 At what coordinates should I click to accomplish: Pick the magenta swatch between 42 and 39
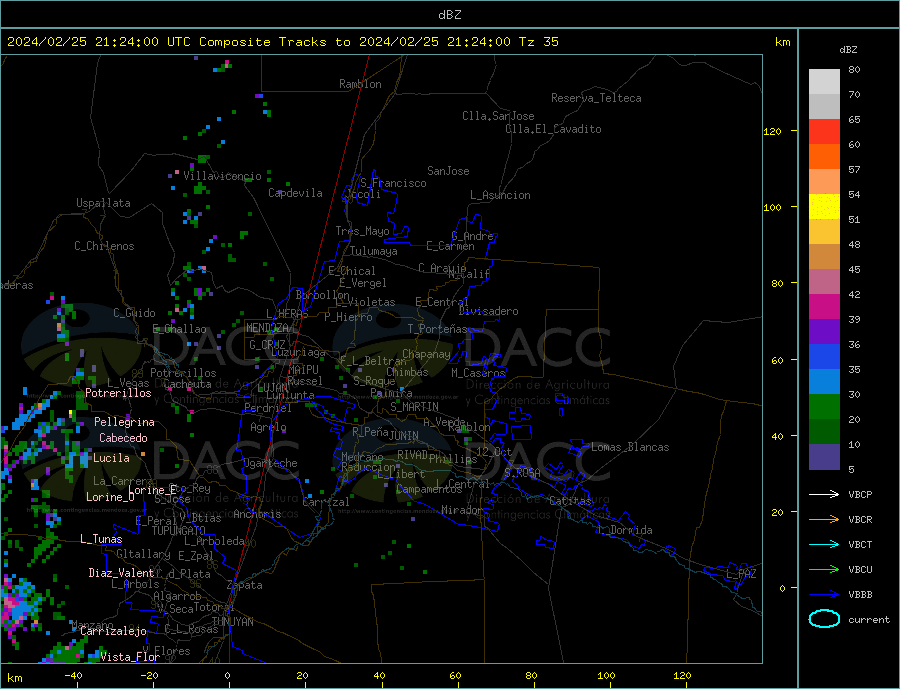(824, 307)
